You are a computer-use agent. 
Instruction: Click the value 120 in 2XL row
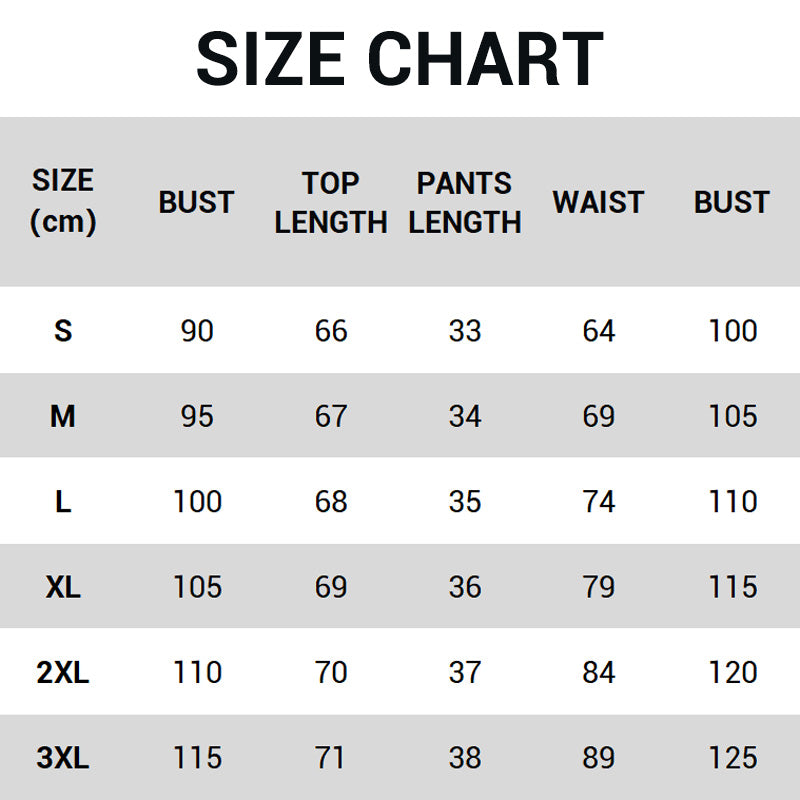tap(732, 673)
